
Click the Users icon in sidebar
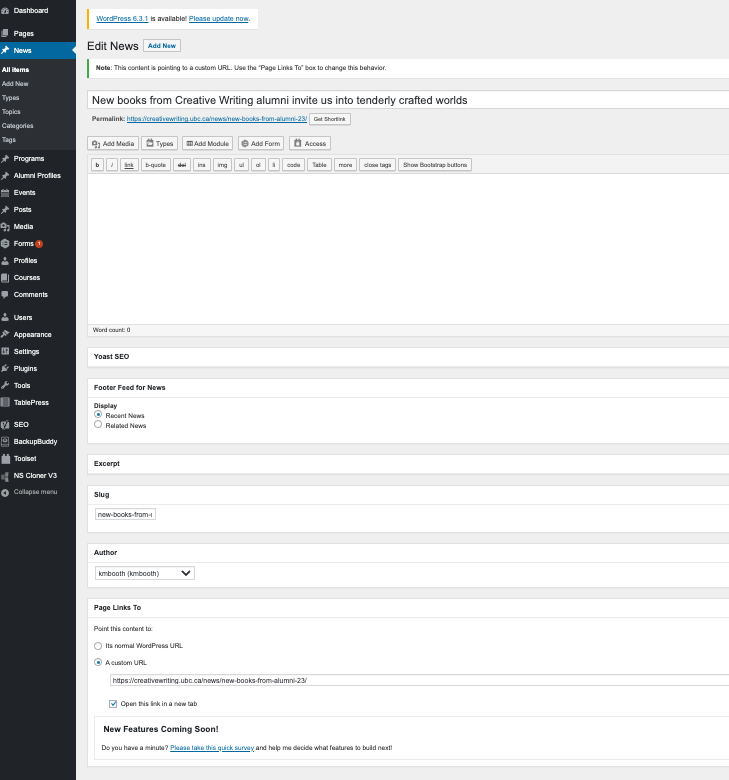[6, 318]
